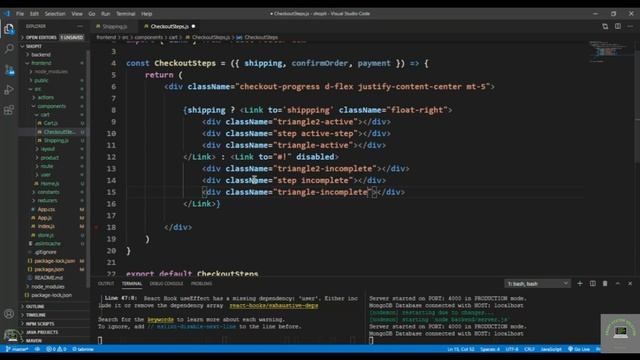Open README.md in the explorer
Screen dimensions: 640x360
(x=49, y=278)
